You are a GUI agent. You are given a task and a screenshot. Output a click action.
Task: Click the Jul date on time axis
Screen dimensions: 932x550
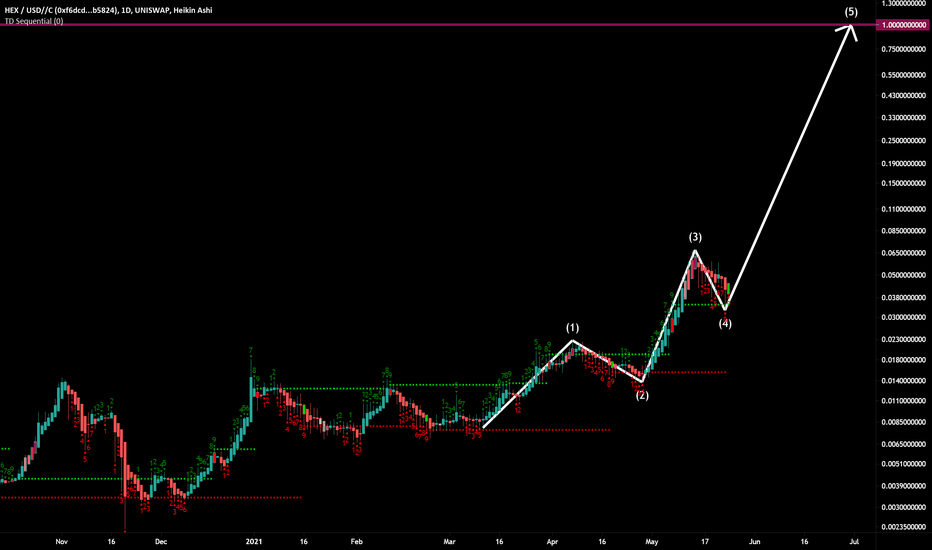(854, 542)
